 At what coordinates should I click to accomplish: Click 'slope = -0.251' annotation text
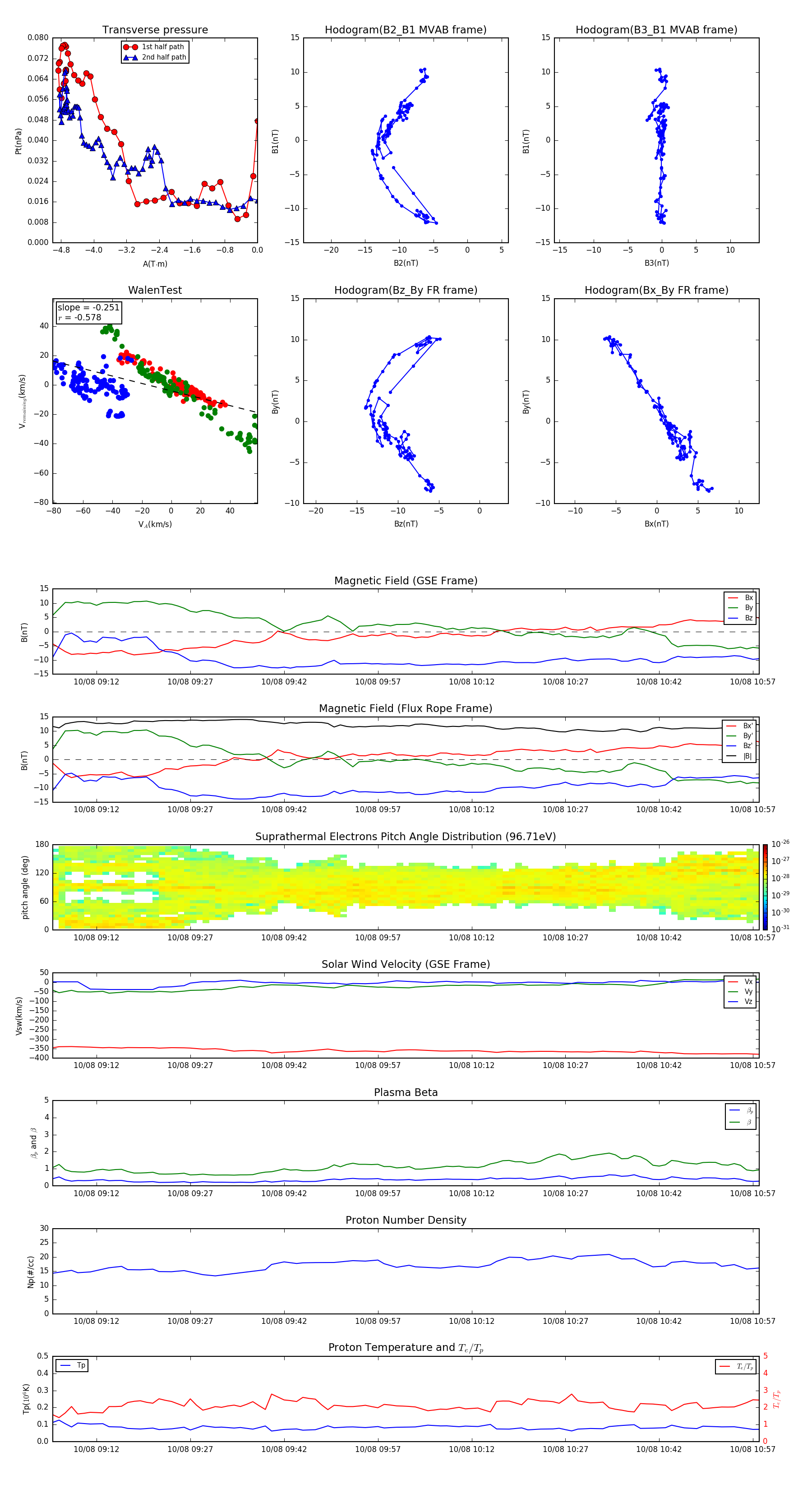click(88, 308)
